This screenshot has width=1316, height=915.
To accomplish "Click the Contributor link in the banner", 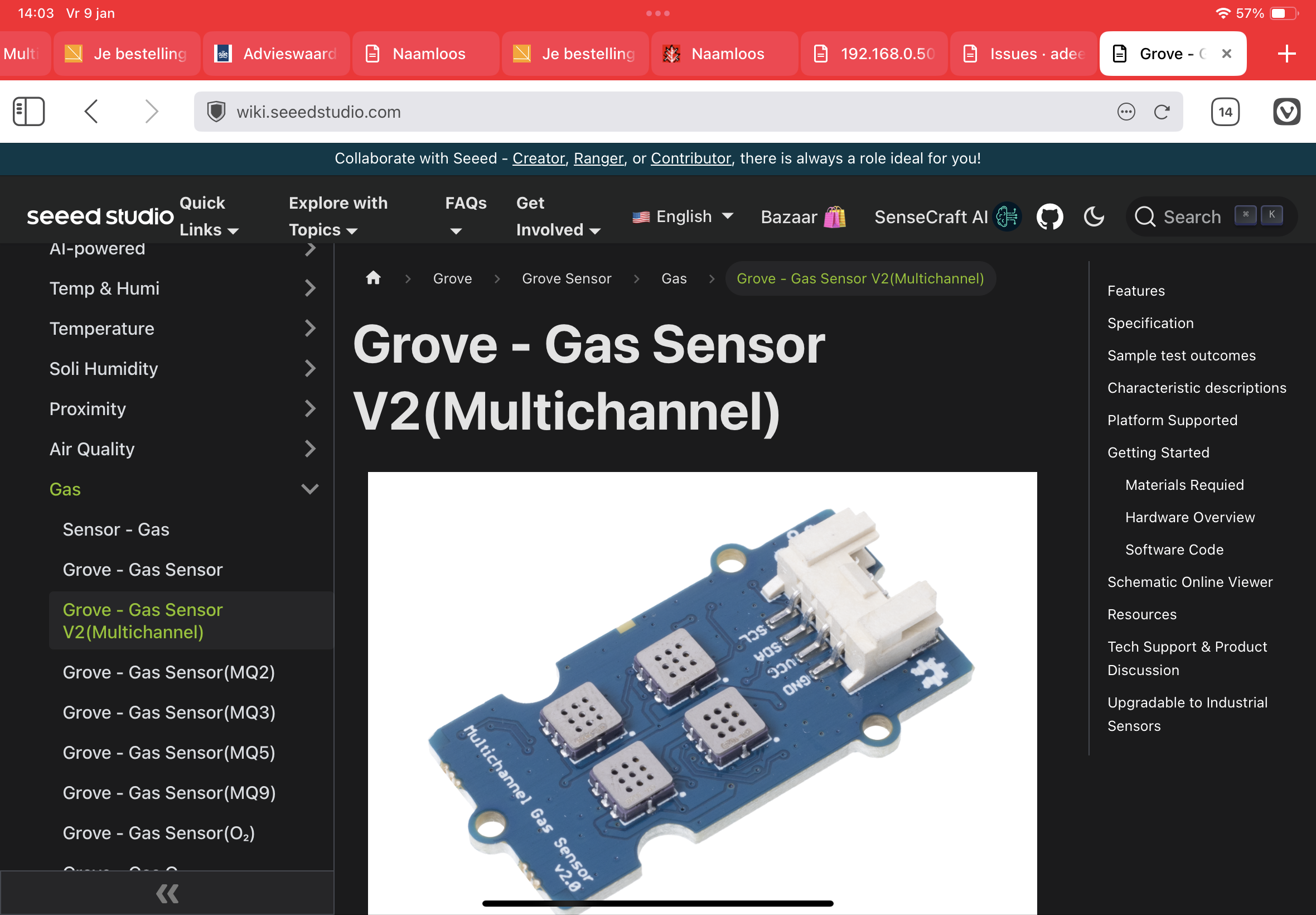I will pos(690,158).
